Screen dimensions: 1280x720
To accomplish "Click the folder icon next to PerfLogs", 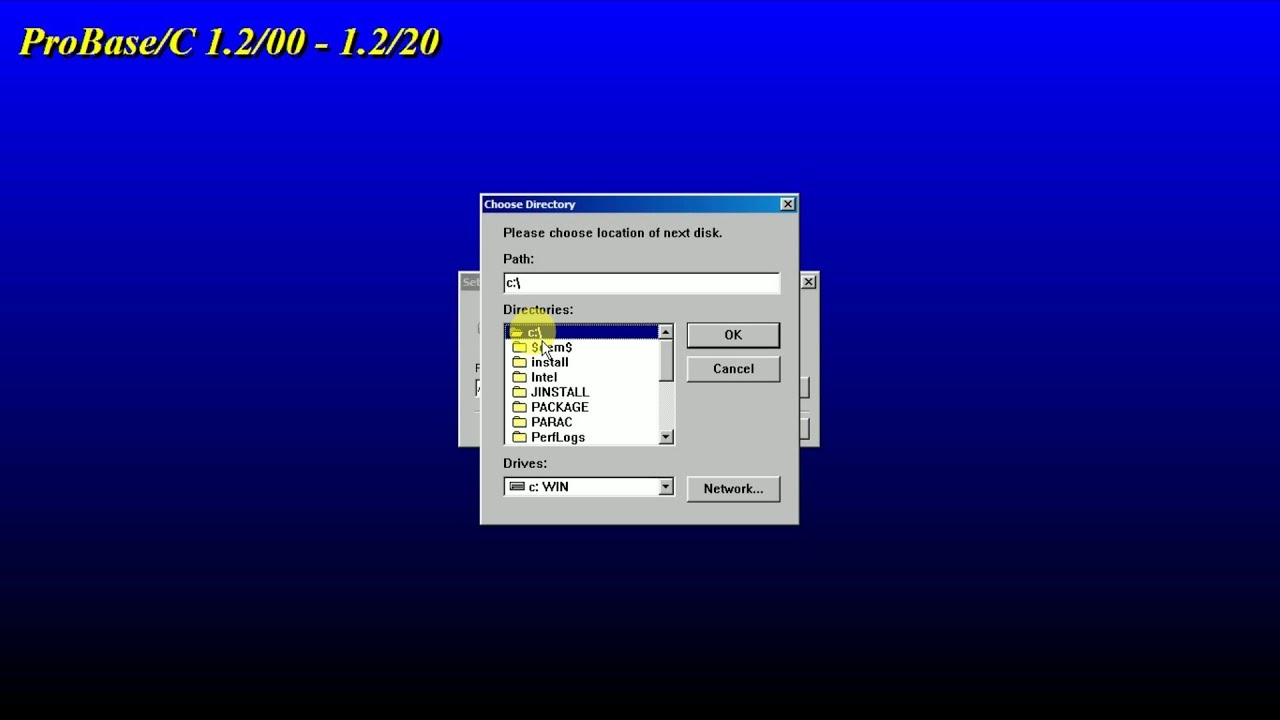I will [519, 437].
